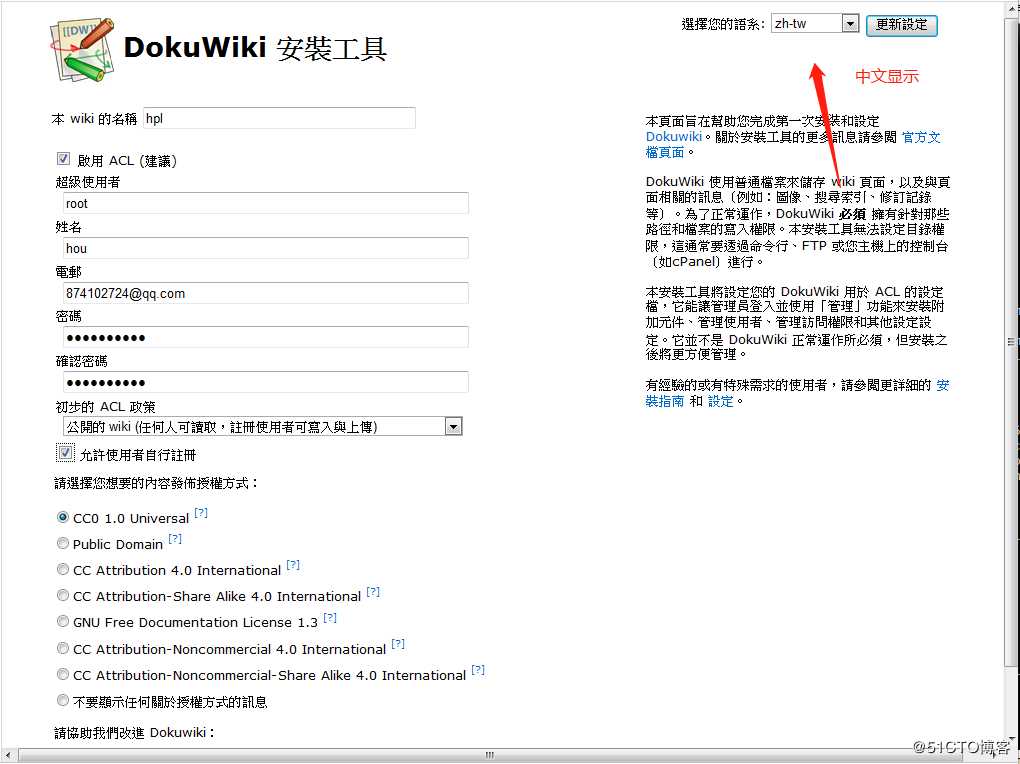Select CC Attribution-Noncommercial 4.0 International radio
The height and width of the screenshot is (764, 1020).
click(62, 648)
